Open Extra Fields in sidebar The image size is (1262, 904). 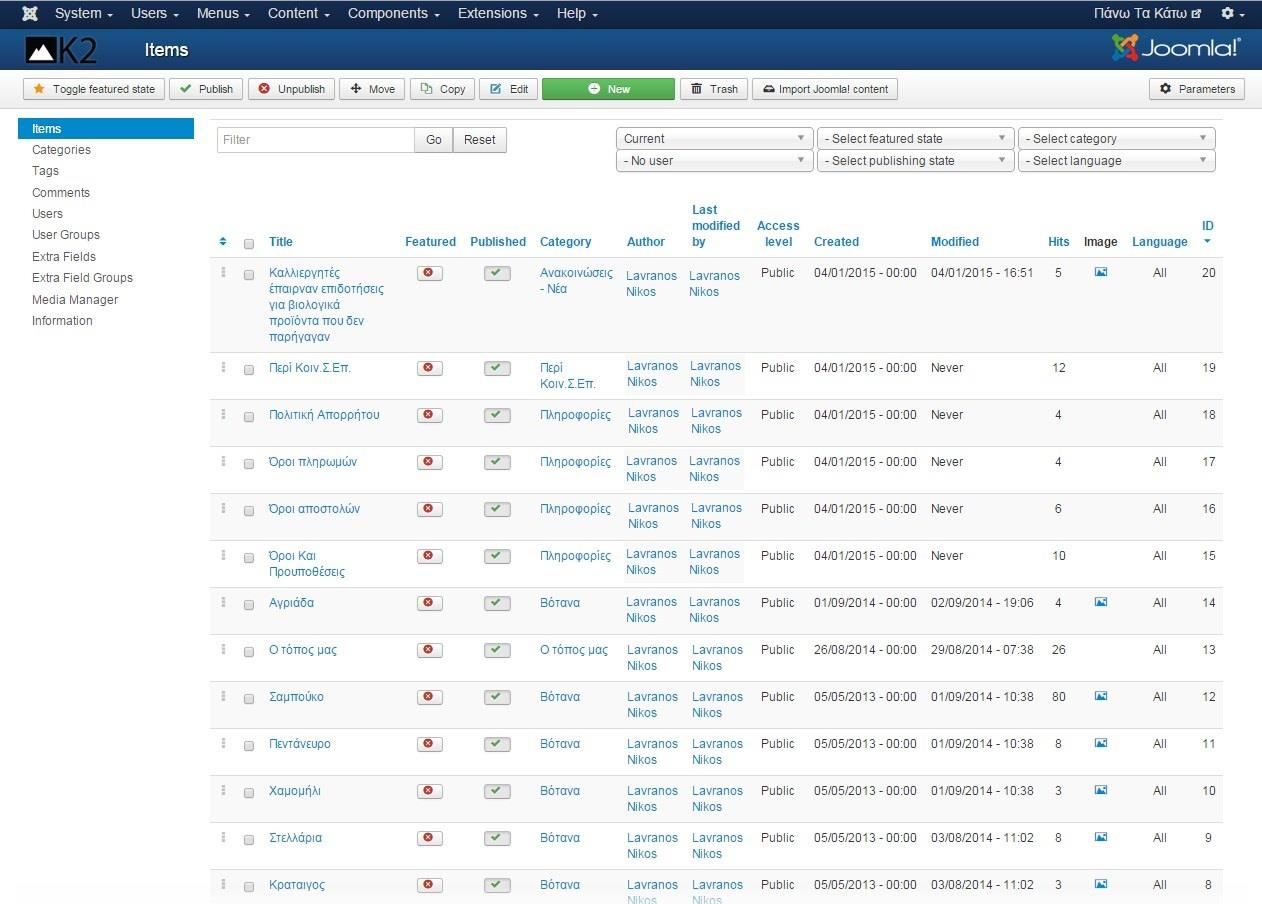(64, 257)
